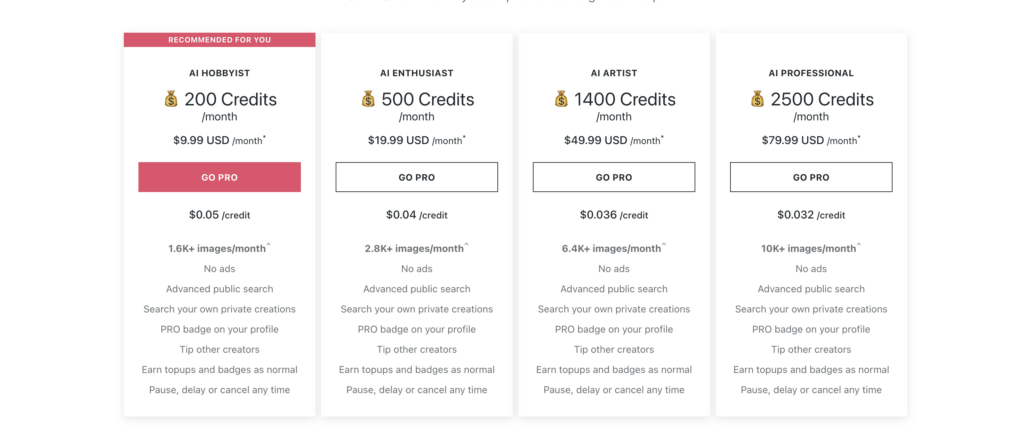Screen dimensions: 1024x437
Task: Click the AI Professional plan heading
Action: point(811,73)
